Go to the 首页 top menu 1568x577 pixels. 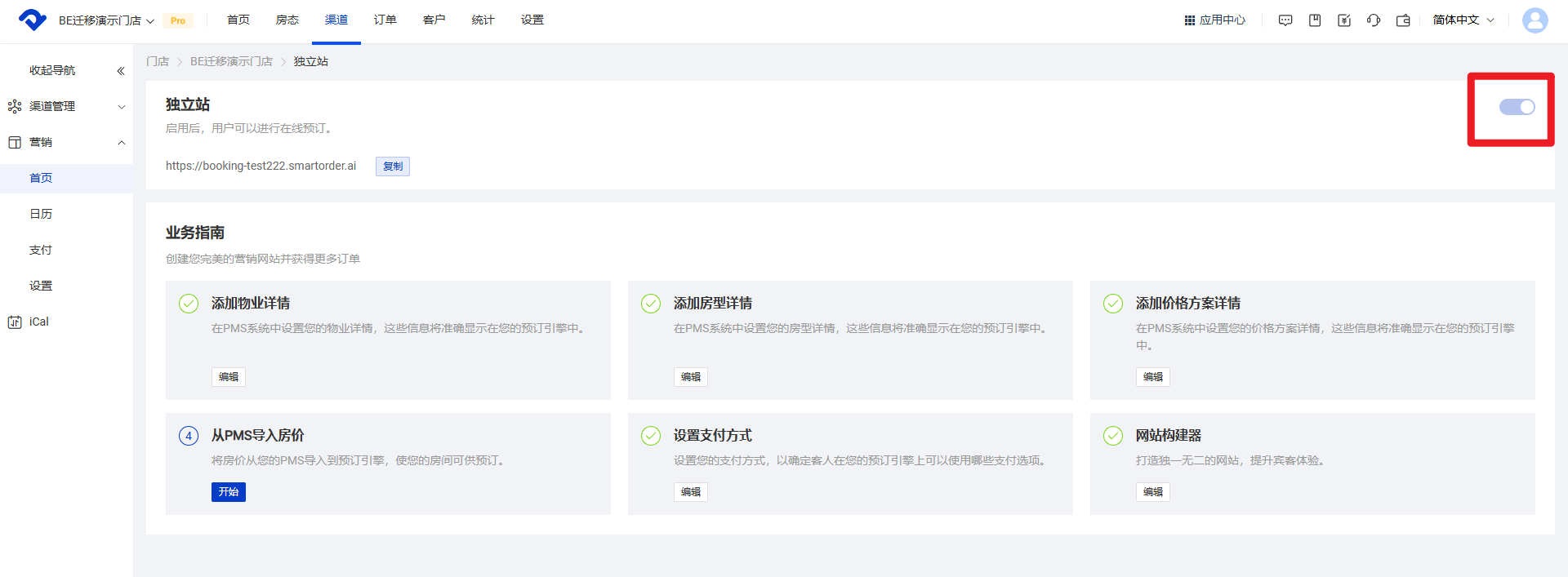point(238,20)
